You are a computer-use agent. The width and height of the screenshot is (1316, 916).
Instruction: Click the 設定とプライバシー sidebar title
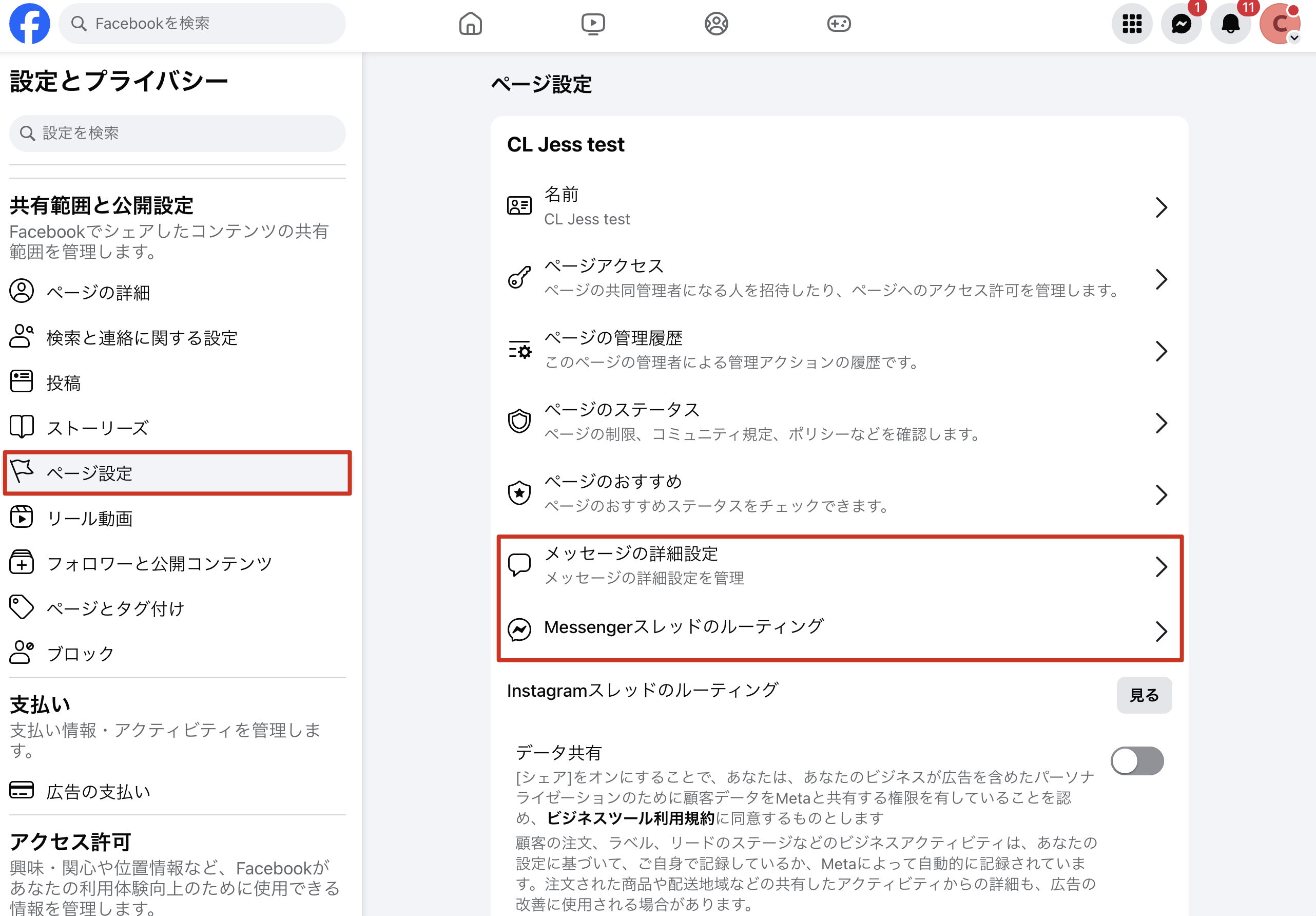tap(119, 81)
